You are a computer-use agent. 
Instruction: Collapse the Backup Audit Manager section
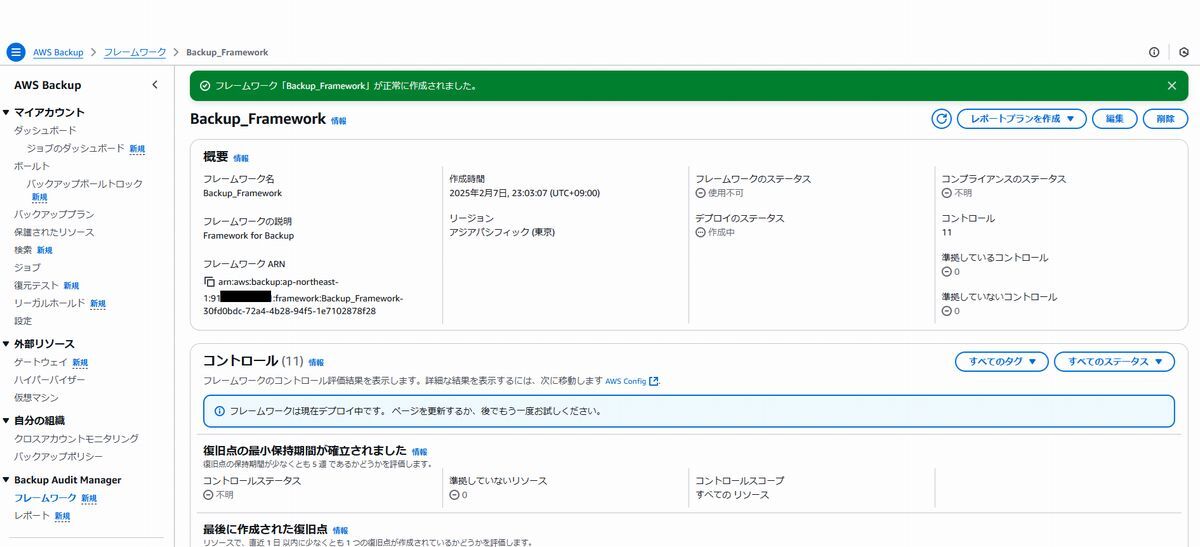6,481
